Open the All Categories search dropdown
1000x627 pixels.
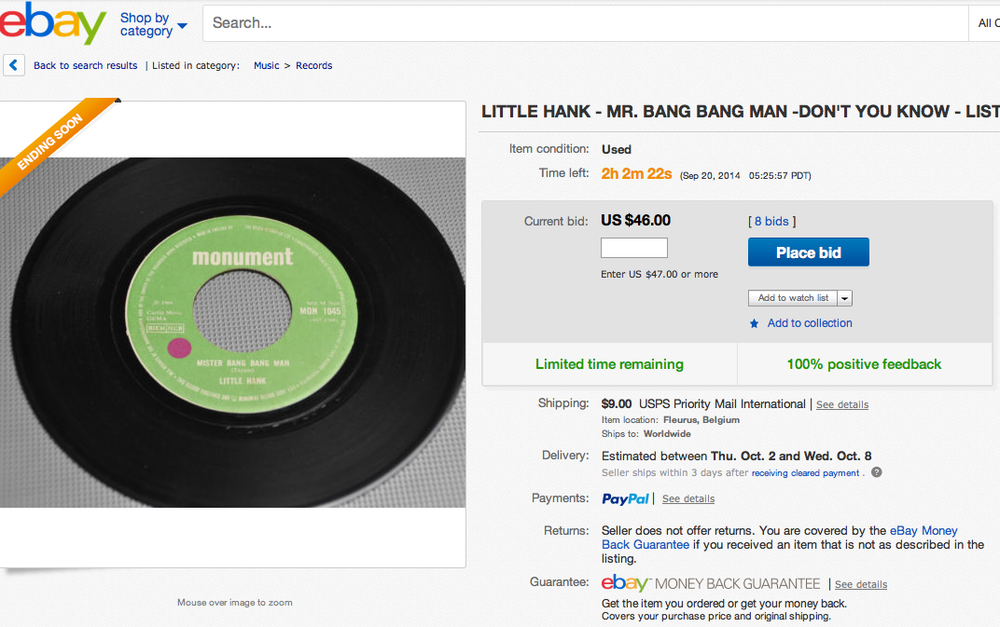pyautogui.click(x=985, y=23)
